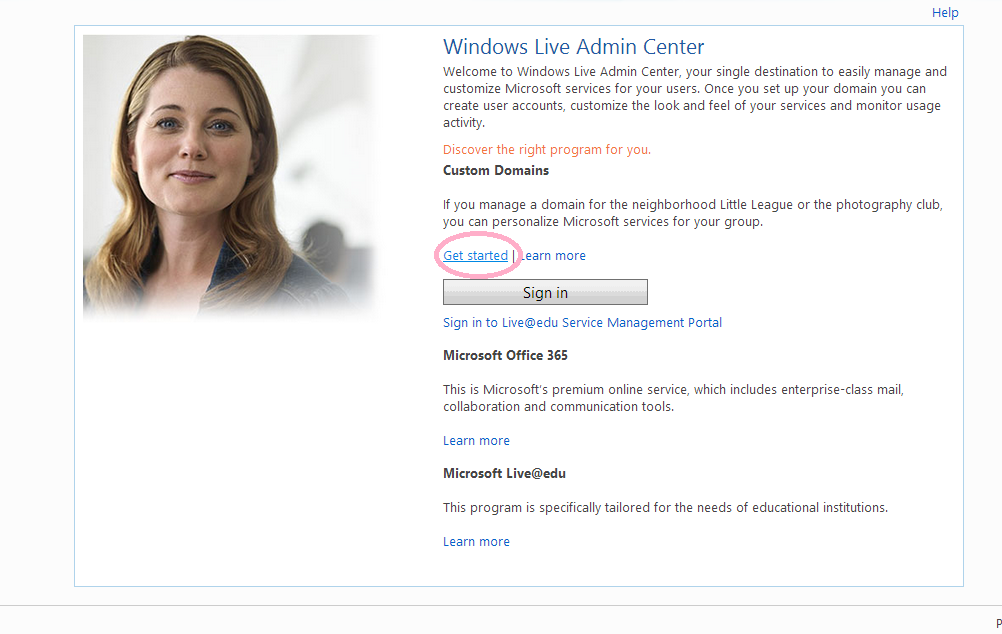Click the orange Discover the right program text
This screenshot has width=1002, height=634.
tap(546, 150)
